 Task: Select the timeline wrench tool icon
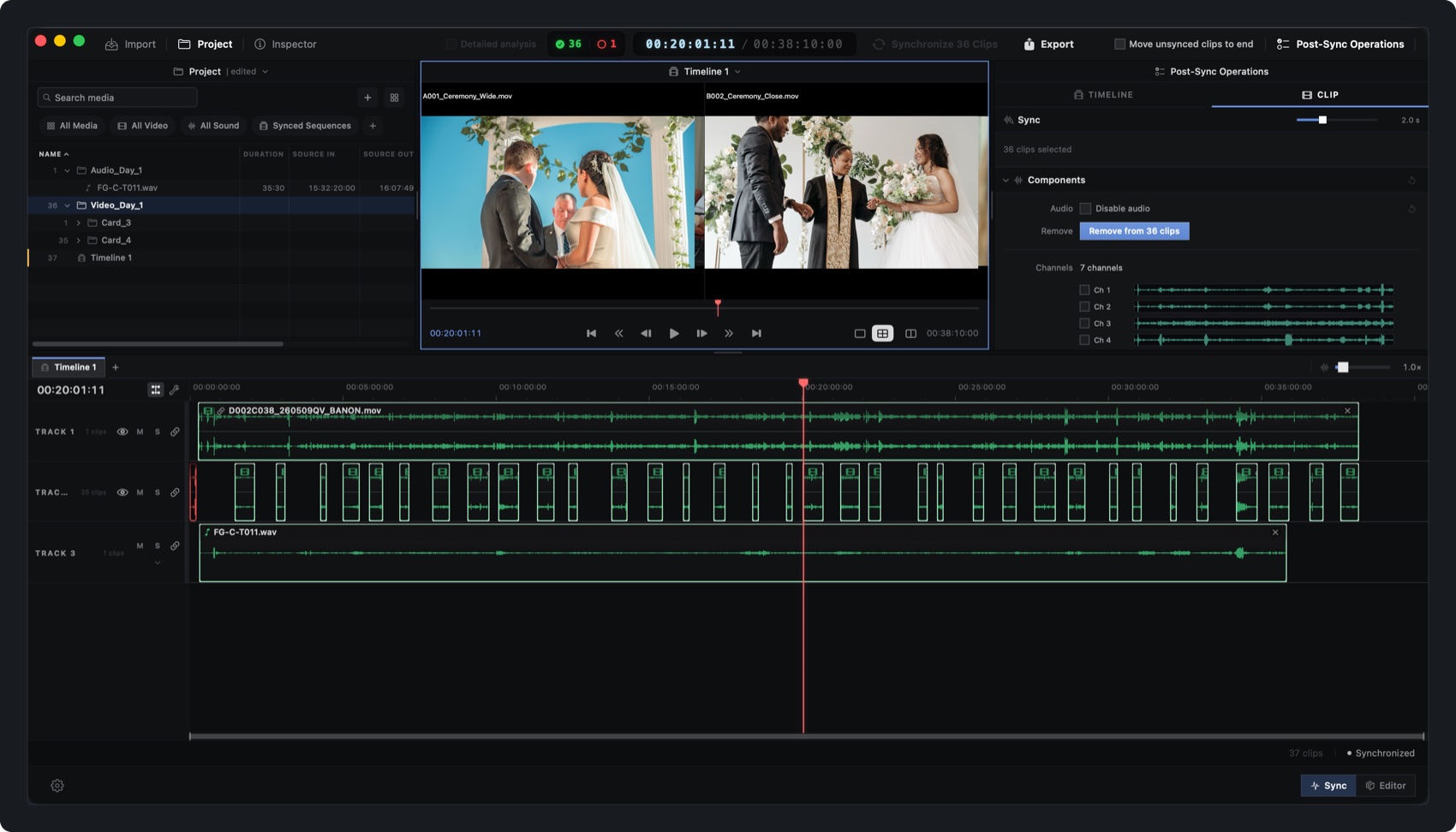coord(174,389)
